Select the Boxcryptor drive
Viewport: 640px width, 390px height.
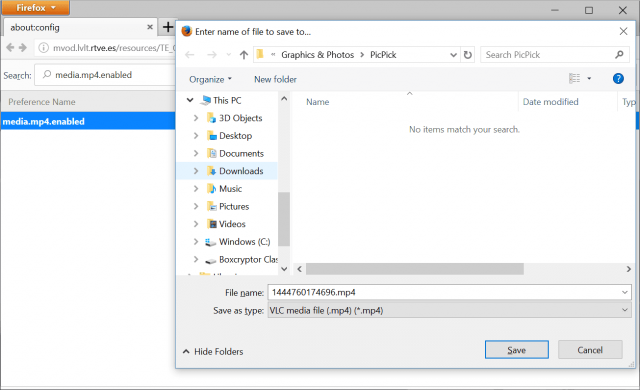point(248,259)
